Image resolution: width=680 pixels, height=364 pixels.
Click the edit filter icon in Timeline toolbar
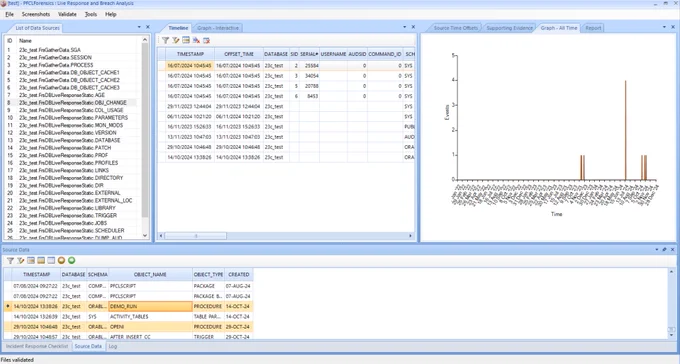[176, 40]
